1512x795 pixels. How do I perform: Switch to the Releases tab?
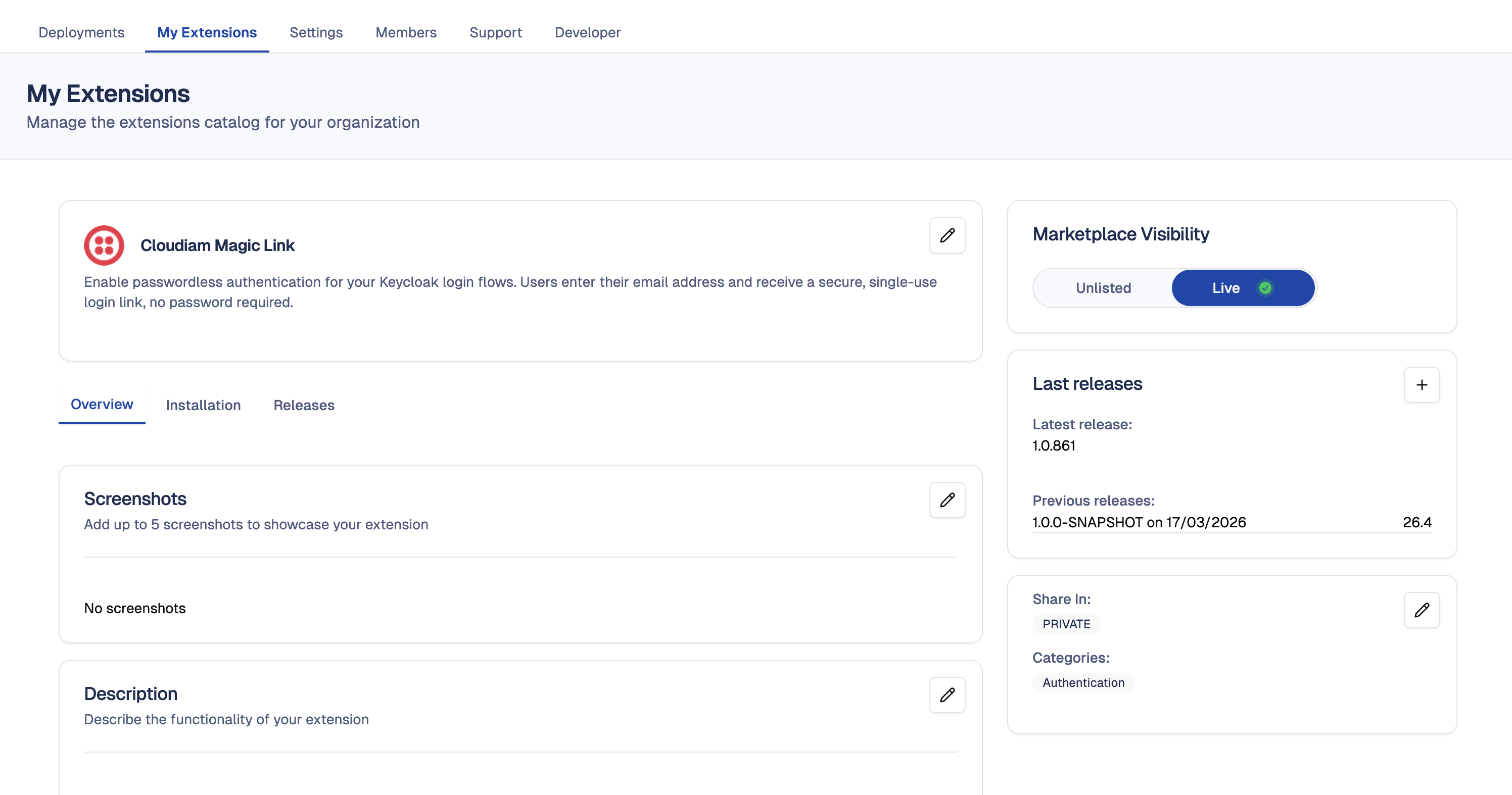(x=303, y=405)
